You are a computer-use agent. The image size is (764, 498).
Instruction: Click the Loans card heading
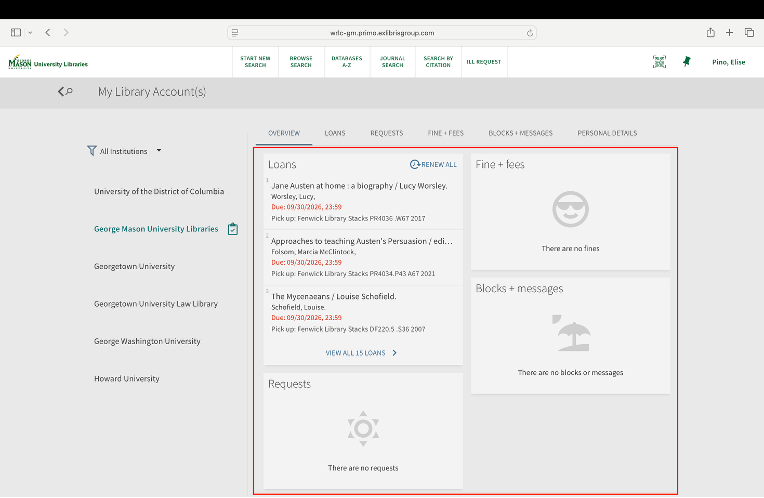[282, 165]
